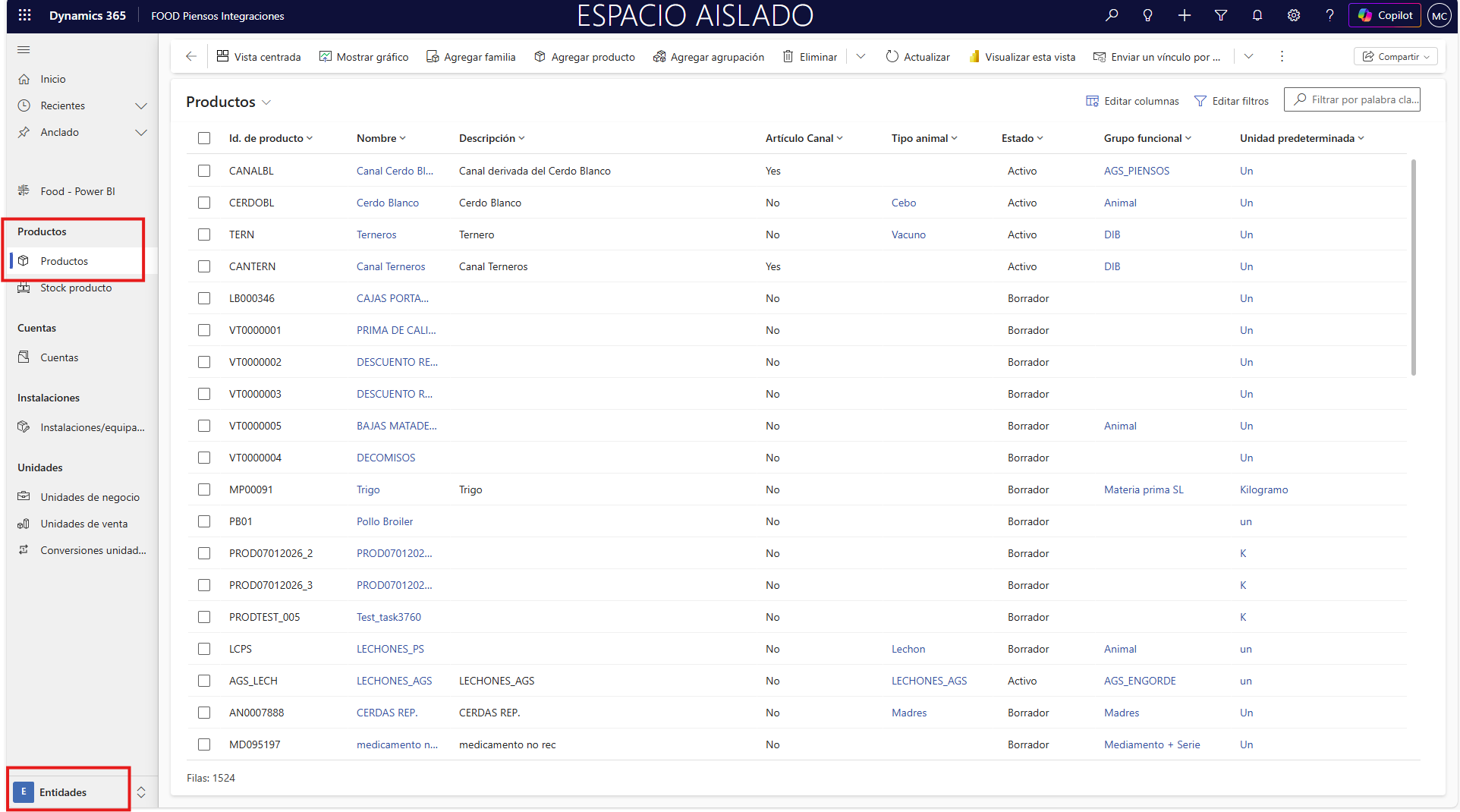Click the back arrow in command bar
The image size is (1460, 812).
pyautogui.click(x=191, y=56)
